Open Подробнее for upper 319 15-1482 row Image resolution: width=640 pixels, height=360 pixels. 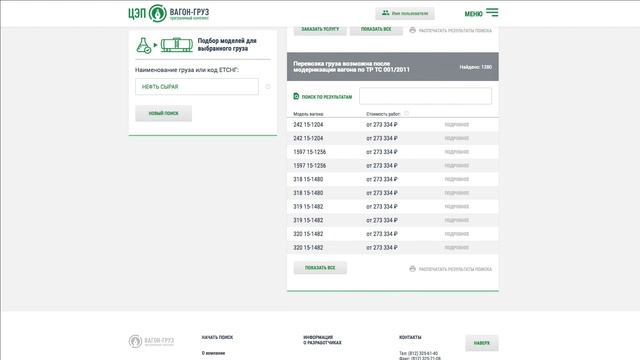click(x=457, y=207)
